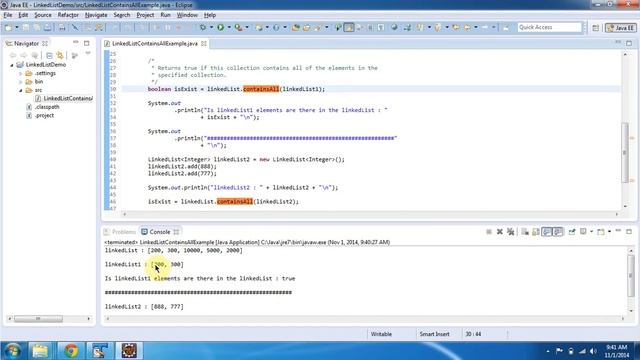Image resolution: width=640 pixels, height=360 pixels.
Task: Open the New Console View dropdown arrow
Action: click(609, 232)
